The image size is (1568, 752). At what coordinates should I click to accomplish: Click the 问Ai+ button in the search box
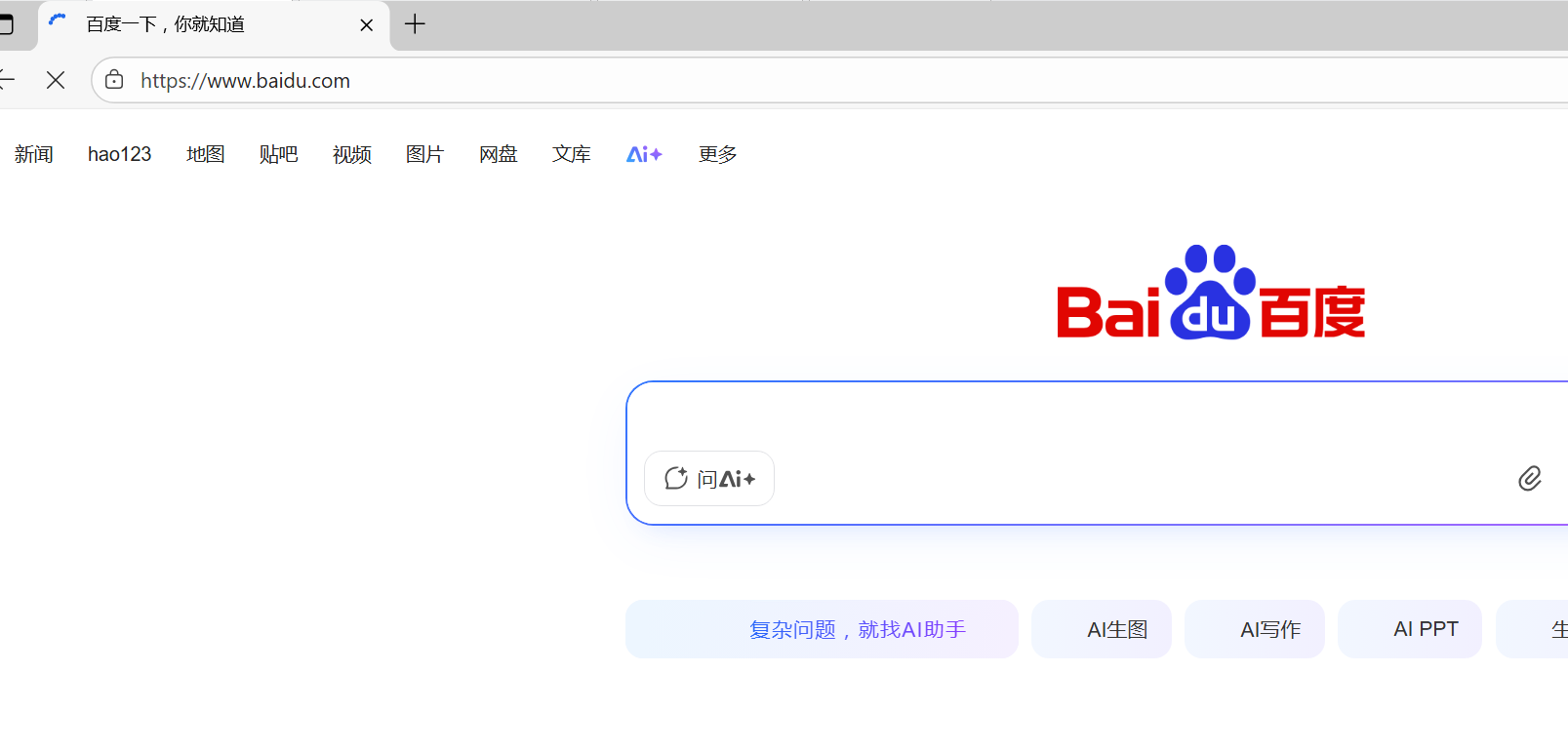(x=709, y=478)
